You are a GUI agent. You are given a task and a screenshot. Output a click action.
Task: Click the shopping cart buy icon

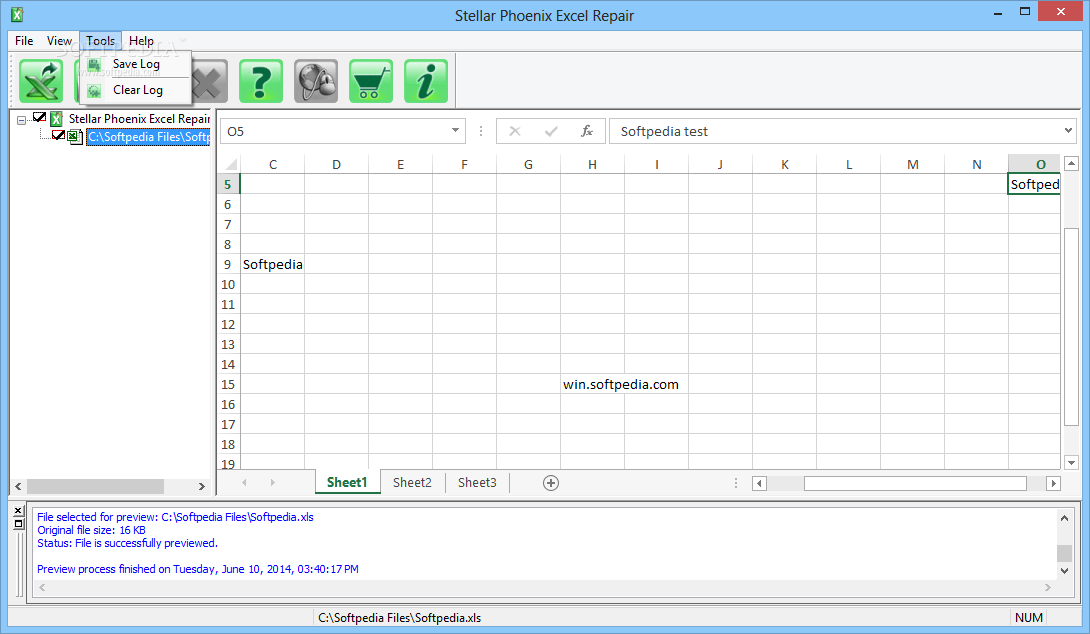371,81
